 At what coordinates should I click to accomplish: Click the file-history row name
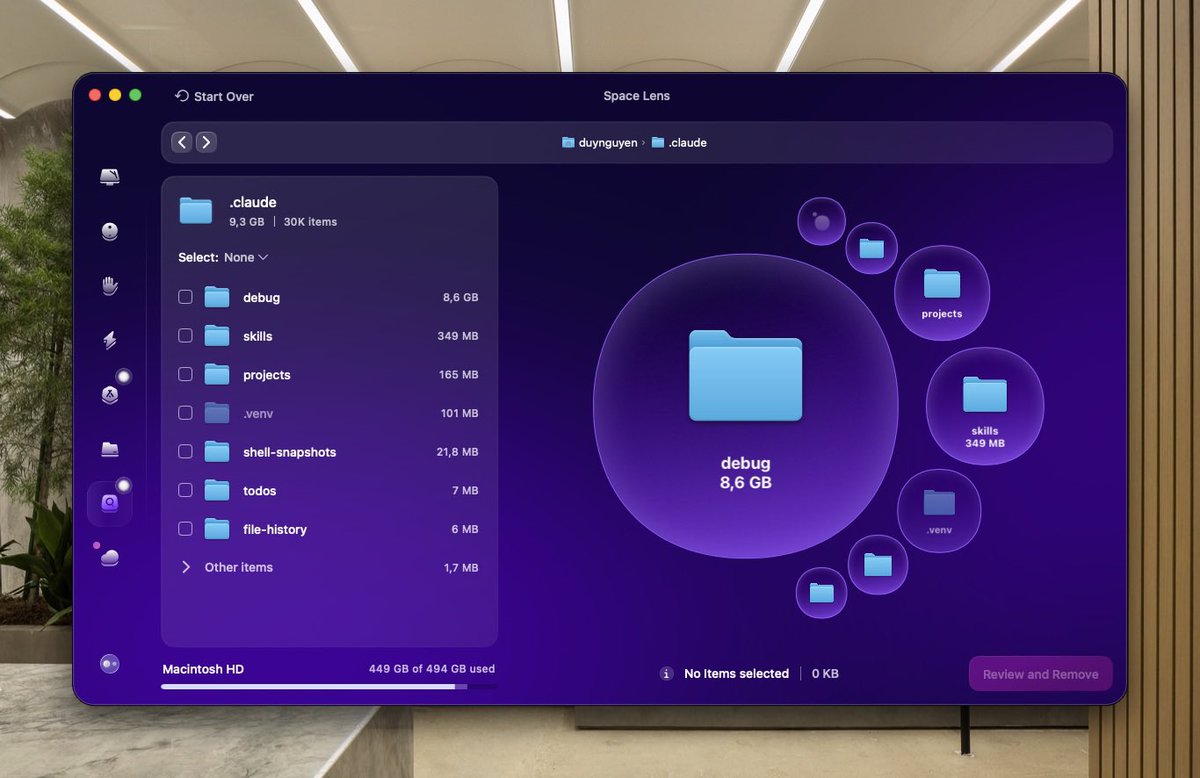tap(275, 529)
